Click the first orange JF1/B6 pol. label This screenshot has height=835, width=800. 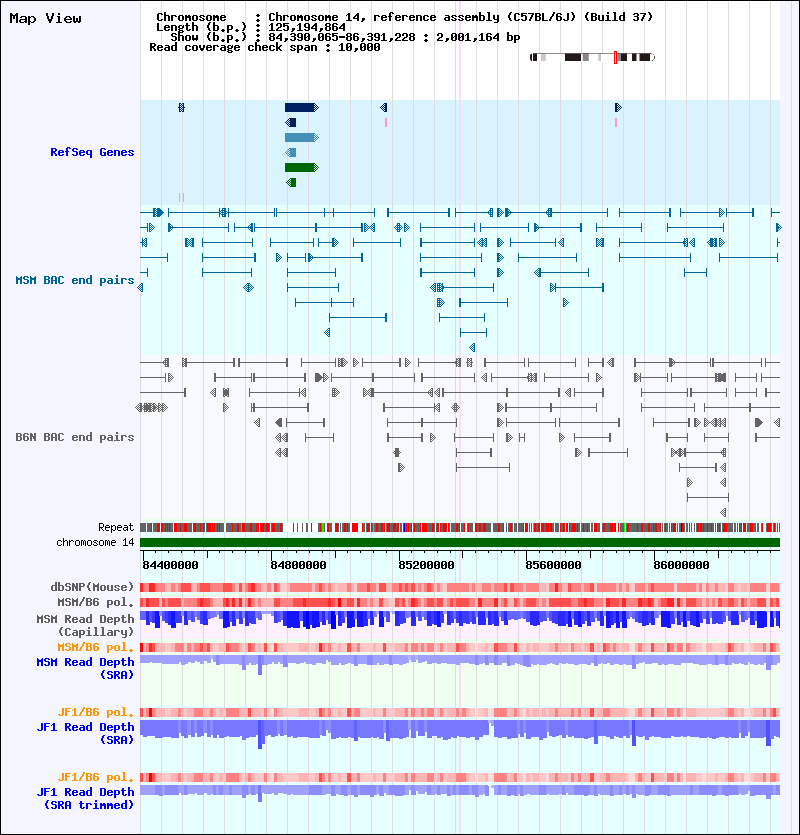(x=96, y=713)
